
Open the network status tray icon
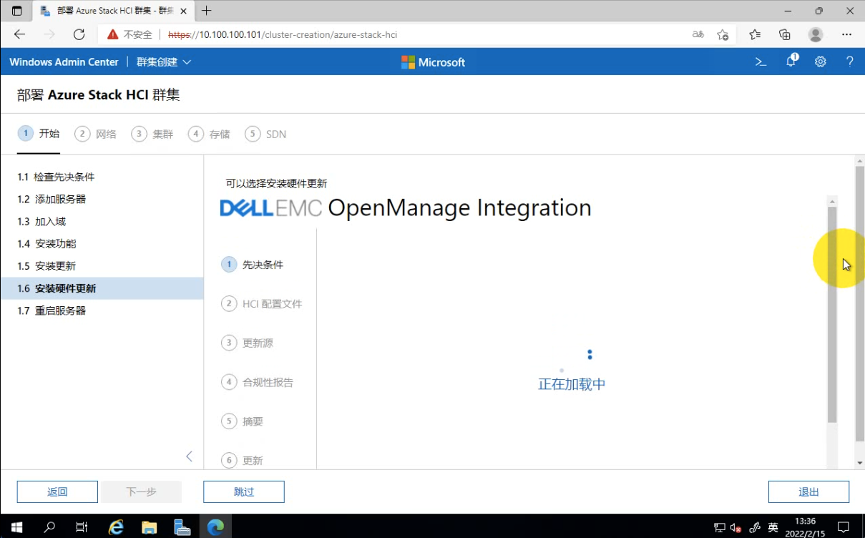(720, 527)
